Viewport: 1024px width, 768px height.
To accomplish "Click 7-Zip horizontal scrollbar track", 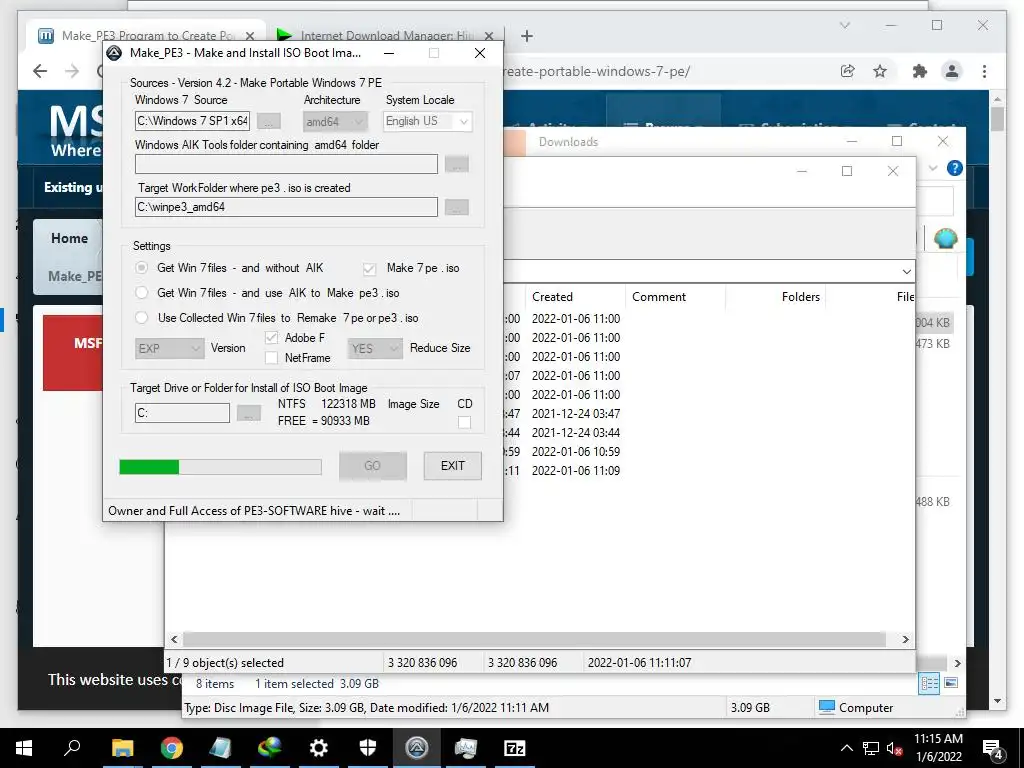I will click(x=534, y=639).
